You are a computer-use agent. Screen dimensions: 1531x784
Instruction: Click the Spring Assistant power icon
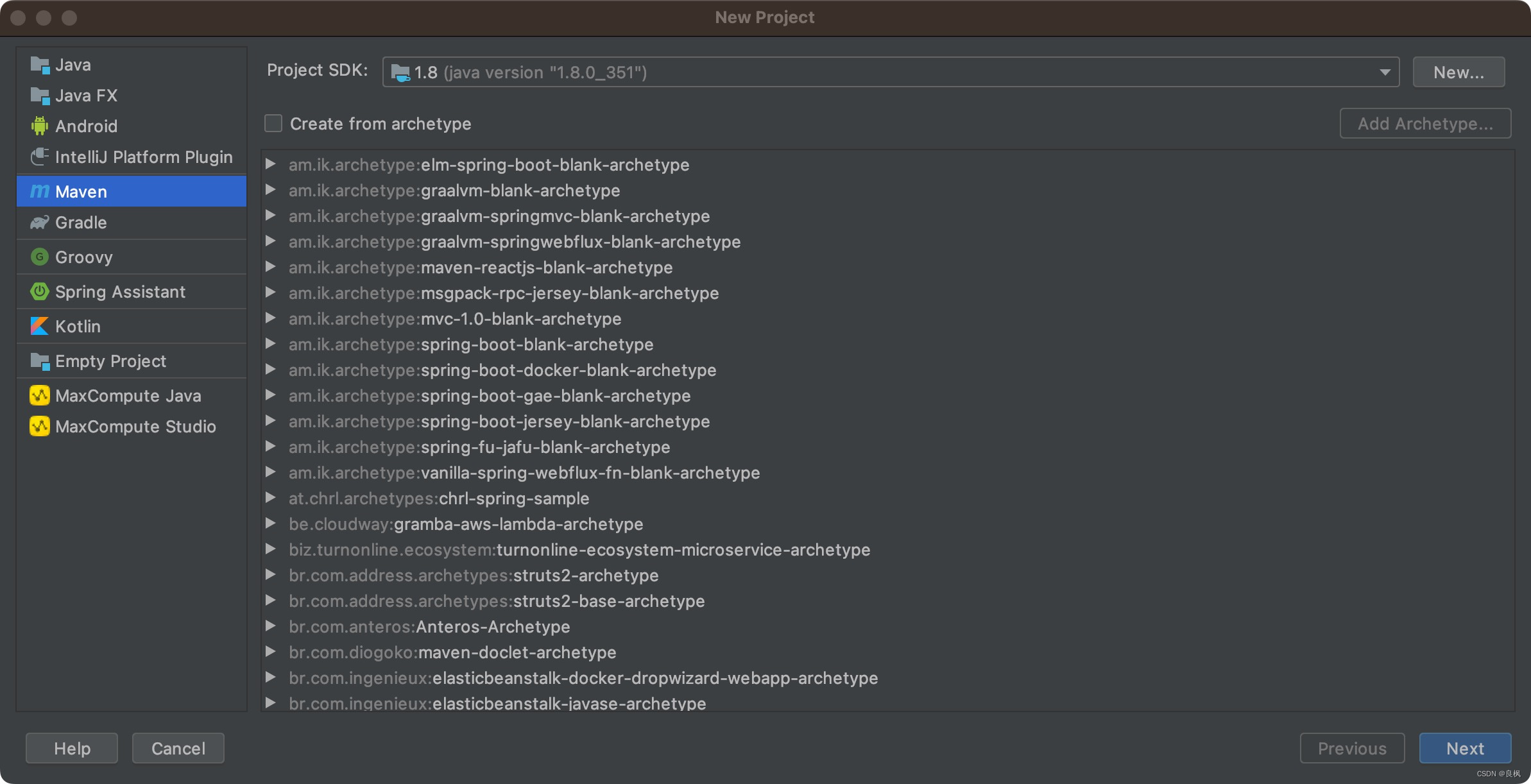[x=40, y=292]
